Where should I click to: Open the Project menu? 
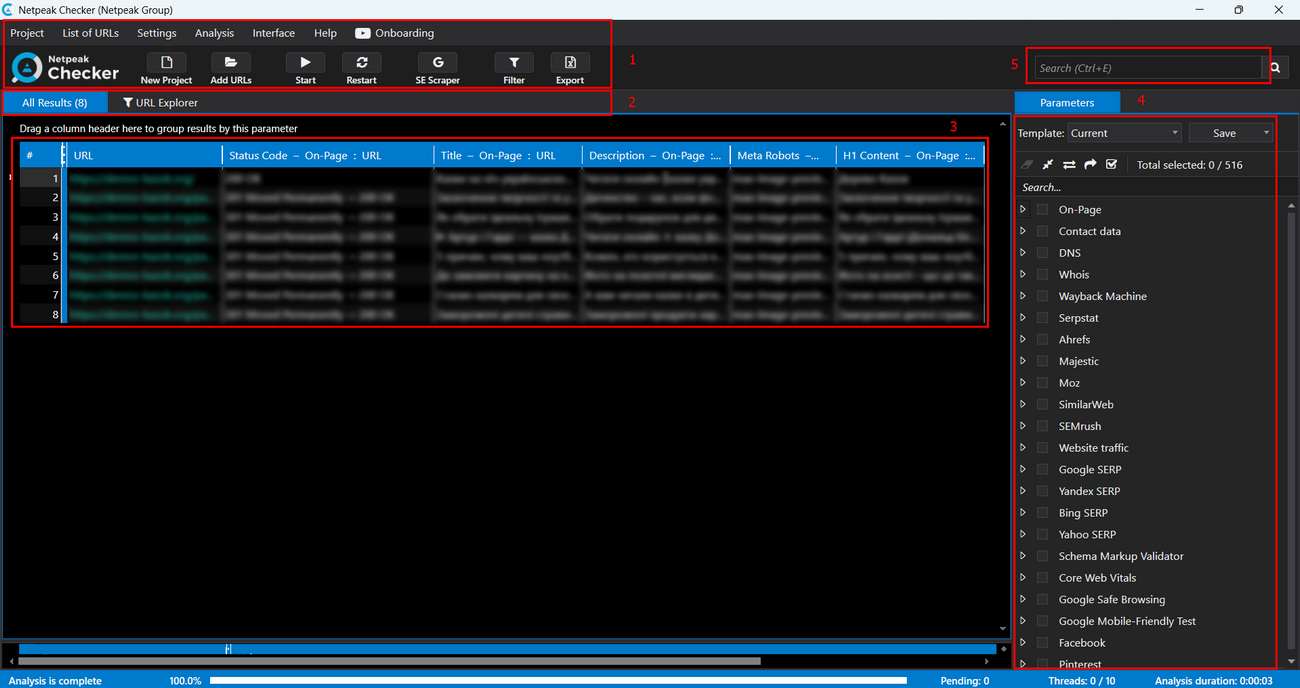coord(27,33)
